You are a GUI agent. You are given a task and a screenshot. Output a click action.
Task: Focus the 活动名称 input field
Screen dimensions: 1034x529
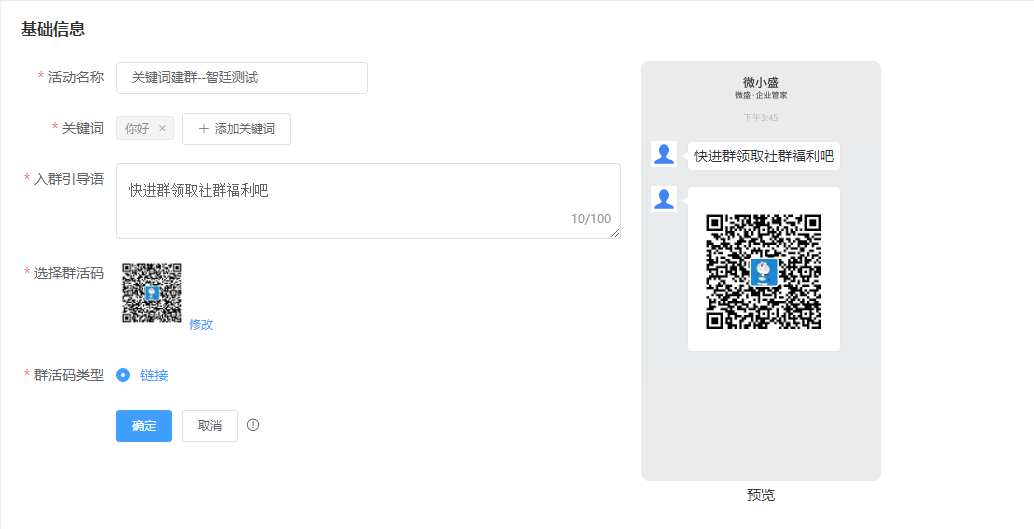pyautogui.click(x=241, y=78)
